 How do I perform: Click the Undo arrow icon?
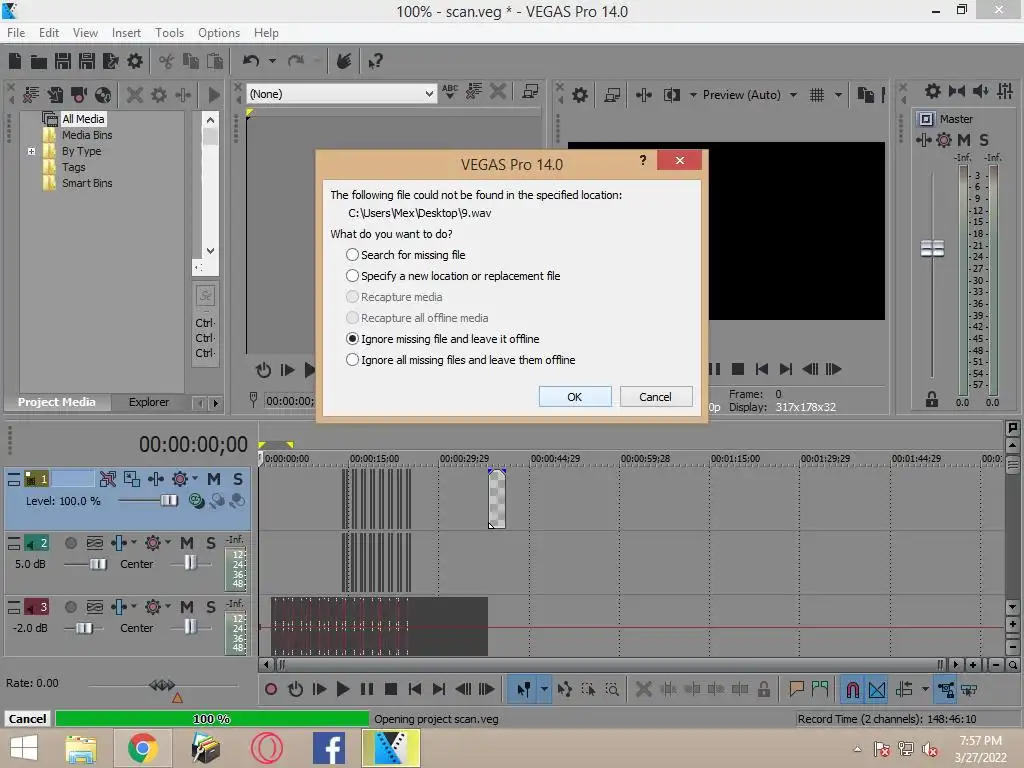tap(251, 61)
